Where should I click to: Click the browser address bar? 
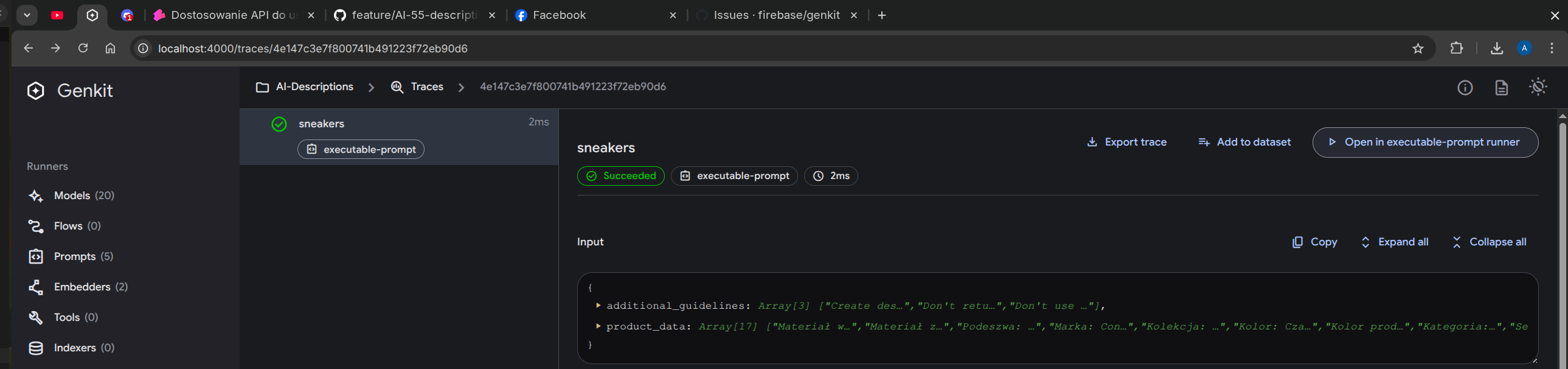730,49
